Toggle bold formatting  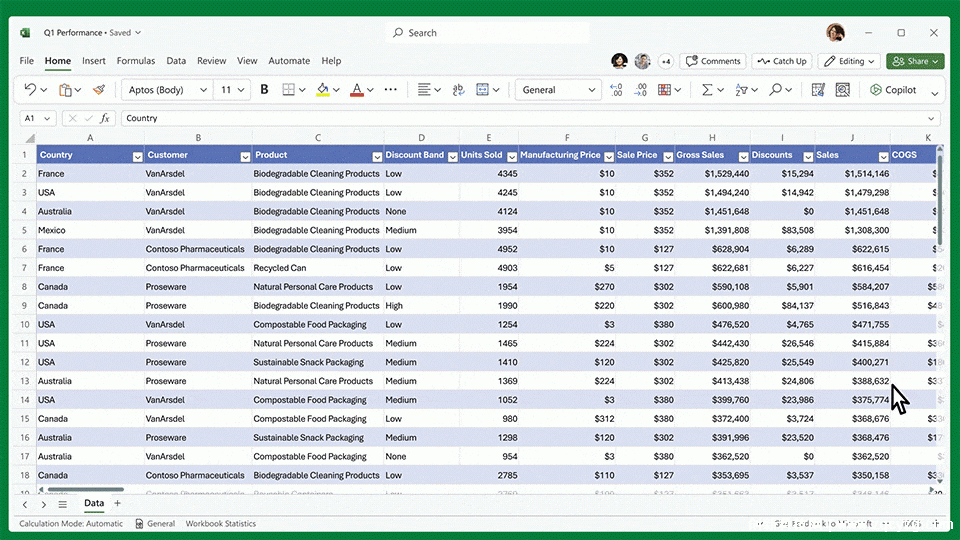click(x=264, y=89)
